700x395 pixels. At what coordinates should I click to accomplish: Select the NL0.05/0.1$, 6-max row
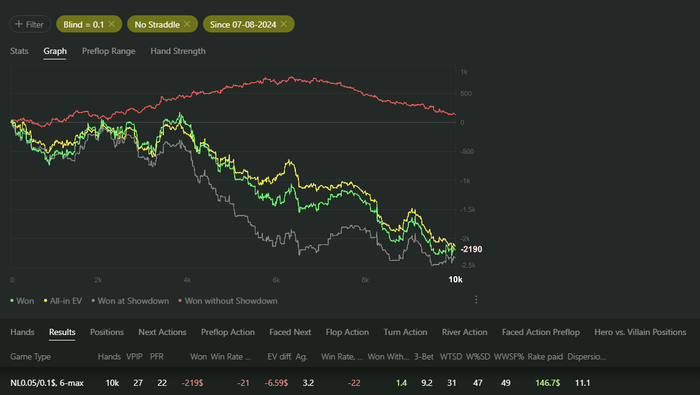coord(350,383)
